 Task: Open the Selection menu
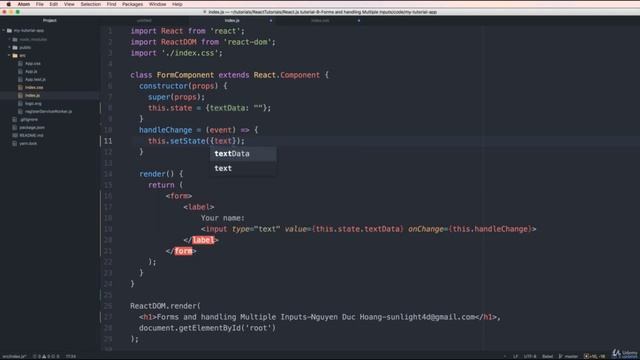click(x=91, y=4)
